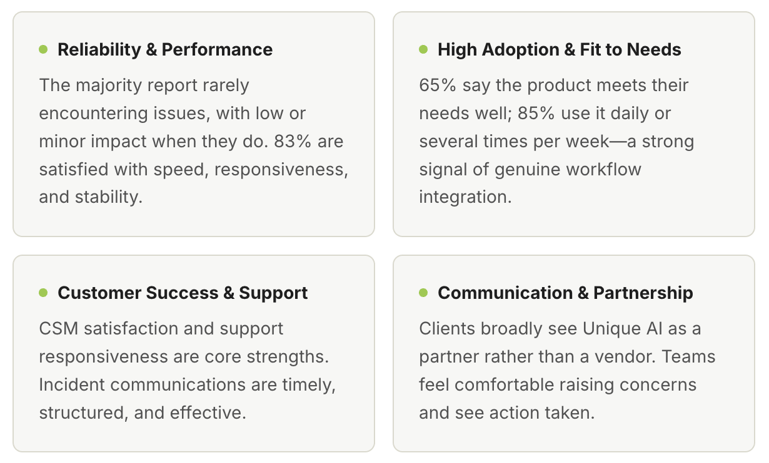Click the Reliability & Performance heading

tap(165, 49)
